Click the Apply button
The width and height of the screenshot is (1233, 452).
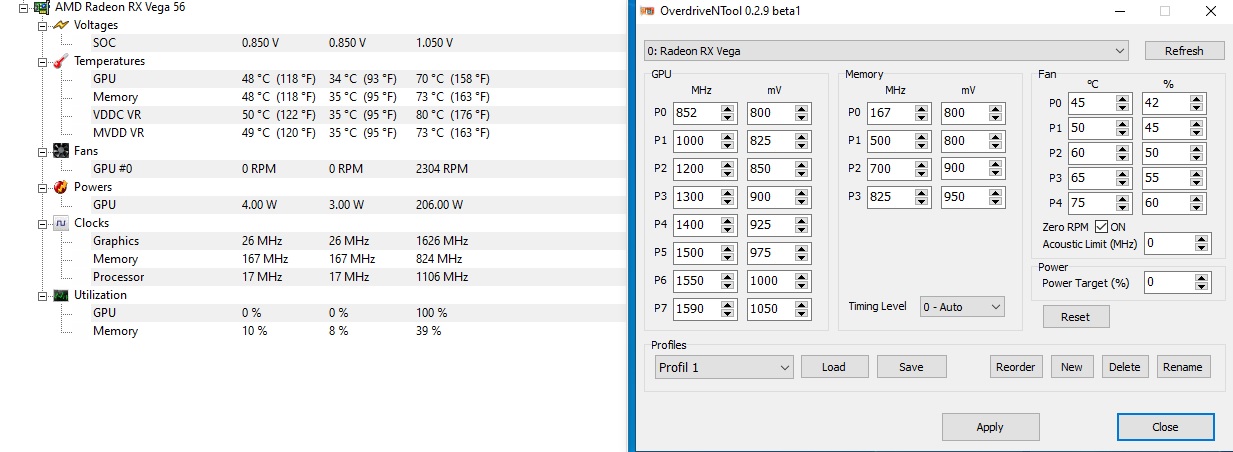click(x=990, y=427)
